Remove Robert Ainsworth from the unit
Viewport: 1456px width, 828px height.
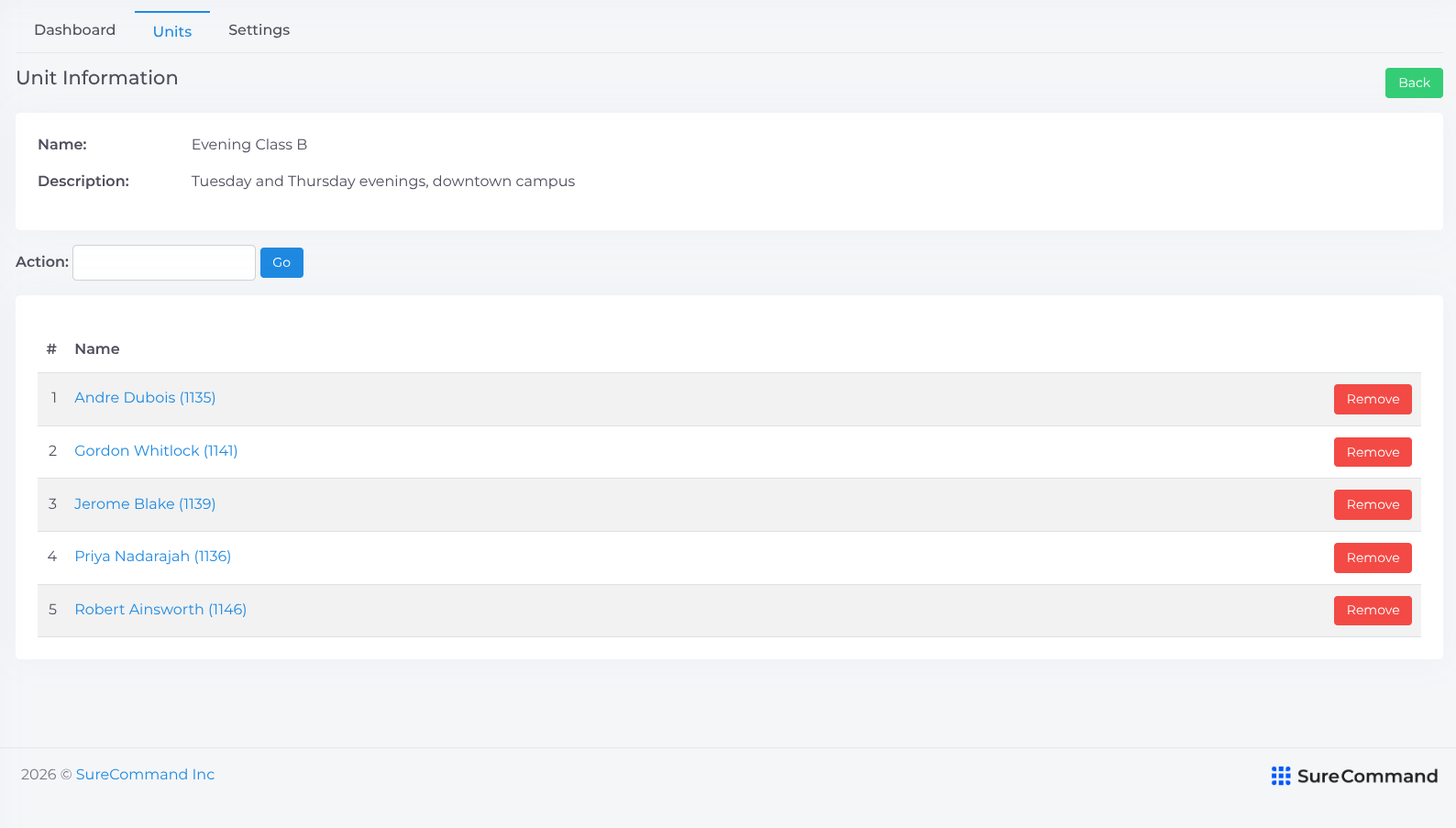(x=1373, y=610)
